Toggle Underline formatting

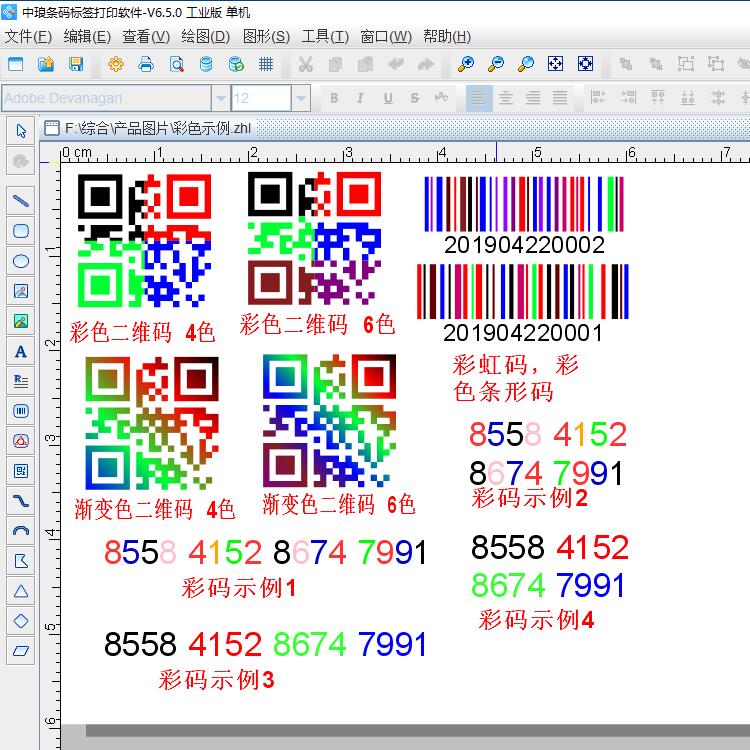(388, 98)
